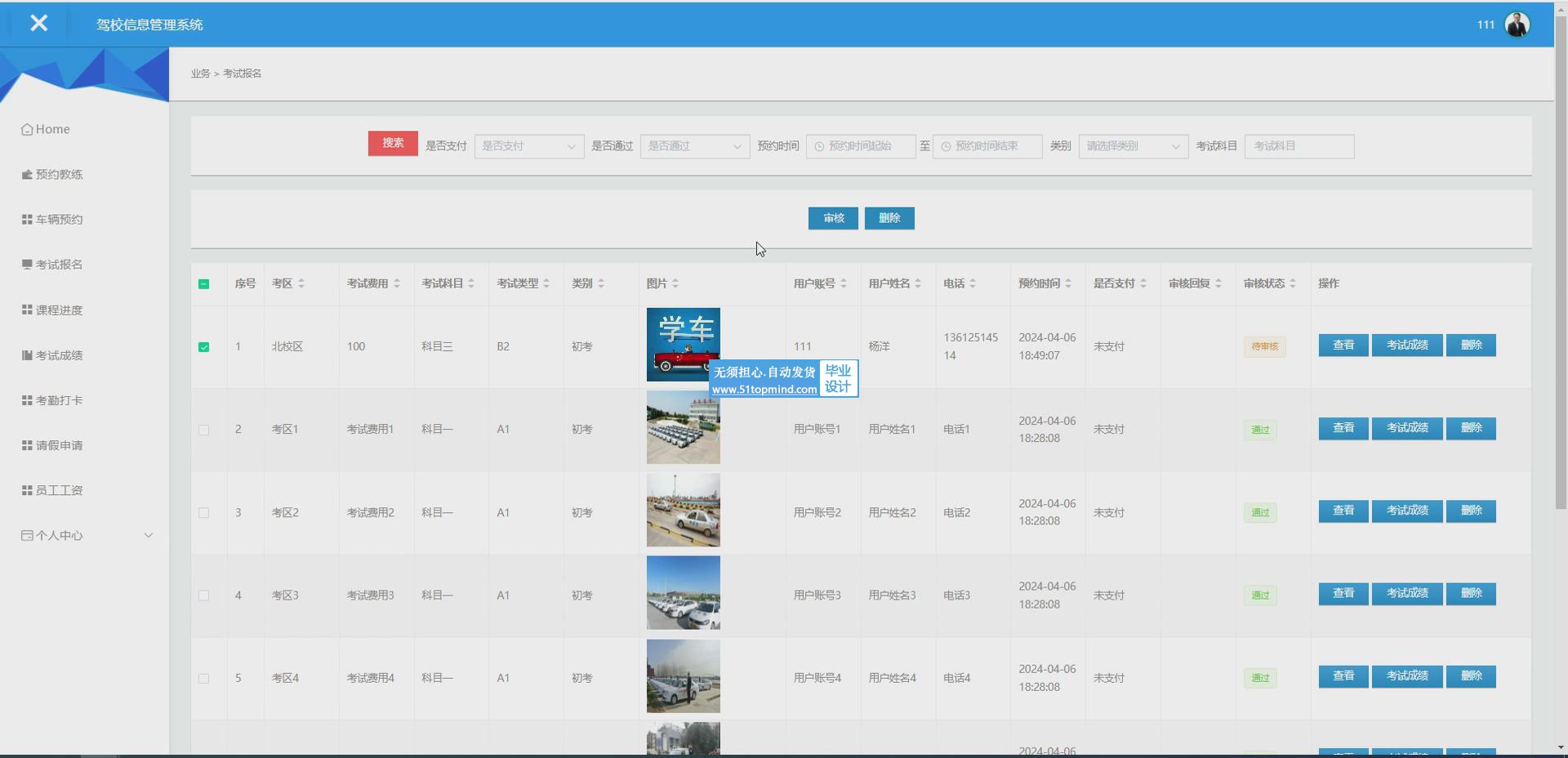1568x758 pixels.
Task: Sort by 考区 column arrows
Action: (301, 283)
